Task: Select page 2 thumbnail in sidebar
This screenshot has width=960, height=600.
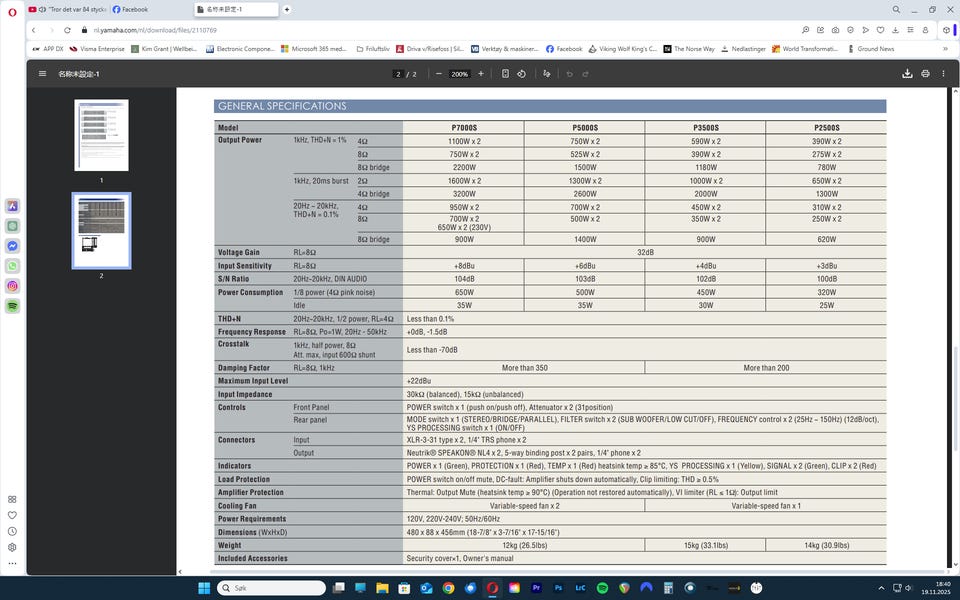Action: pos(102,231)
